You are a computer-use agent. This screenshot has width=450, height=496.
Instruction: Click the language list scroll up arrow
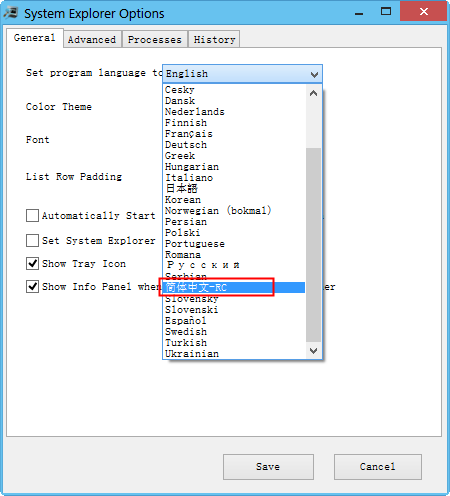point(313,93)
